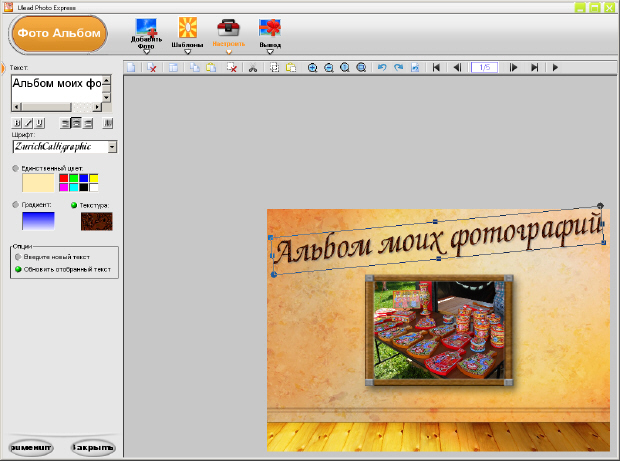The width and height of the screenshot is (620, 461).
Task: Pick the red color swatch
Action: click(x=64, y=178)
